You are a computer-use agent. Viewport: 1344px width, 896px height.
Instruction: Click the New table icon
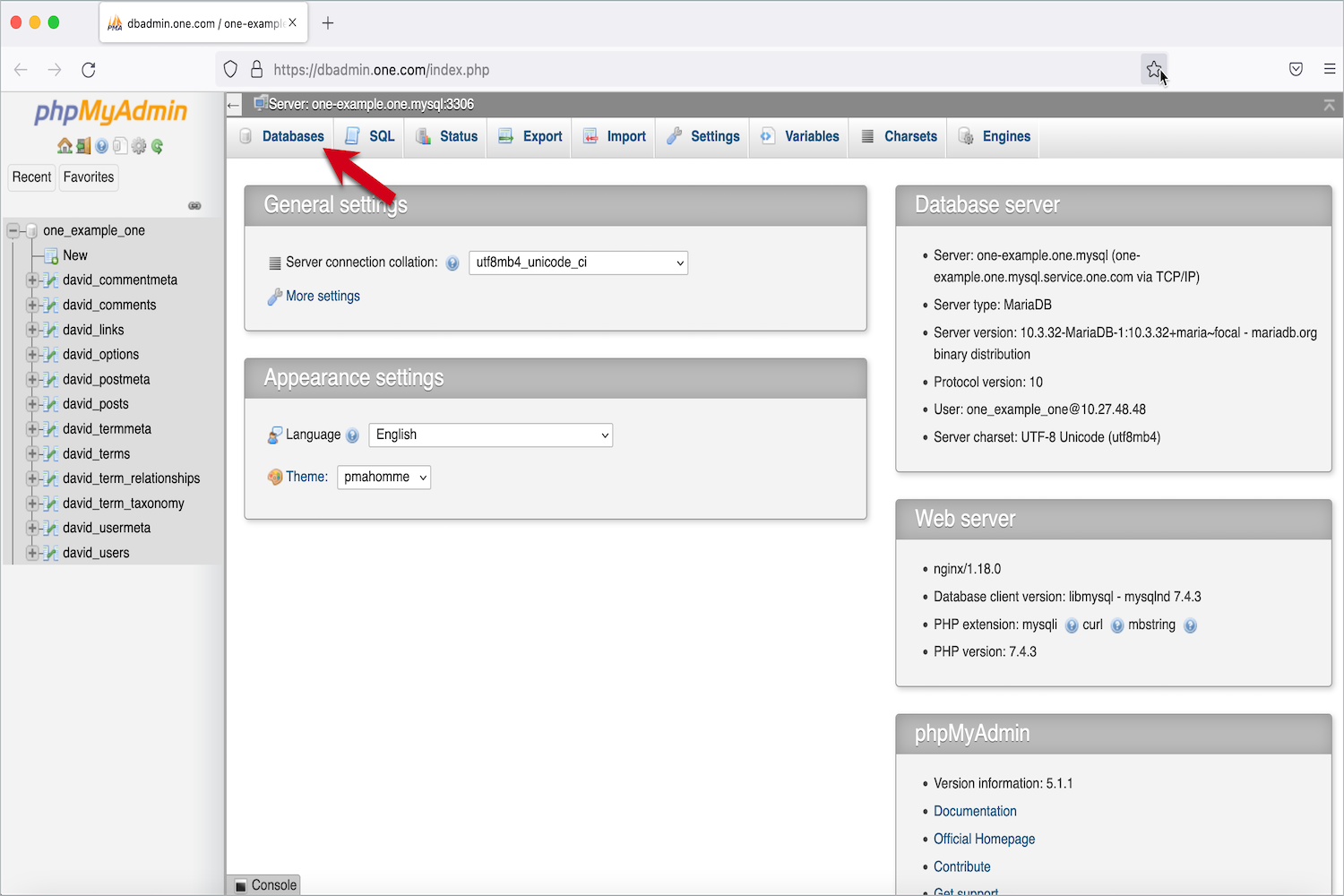(x=51, y=256)
